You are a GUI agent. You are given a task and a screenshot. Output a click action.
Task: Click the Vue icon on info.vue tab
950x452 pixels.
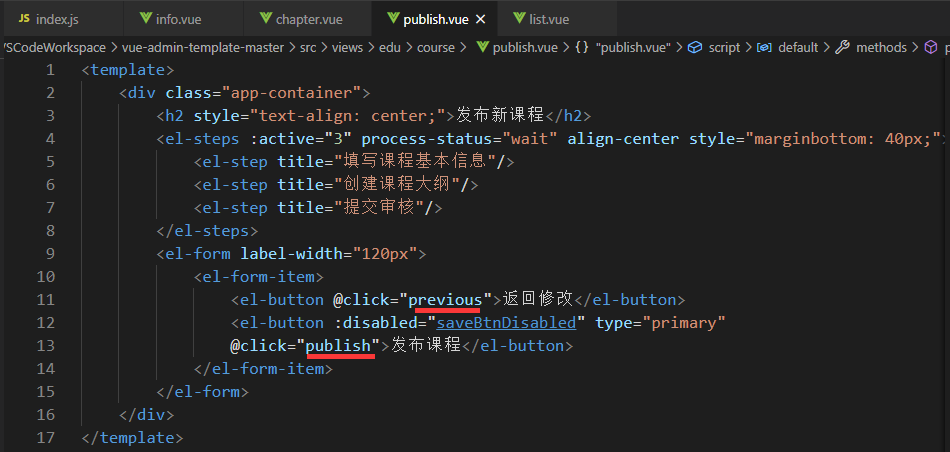145,19
